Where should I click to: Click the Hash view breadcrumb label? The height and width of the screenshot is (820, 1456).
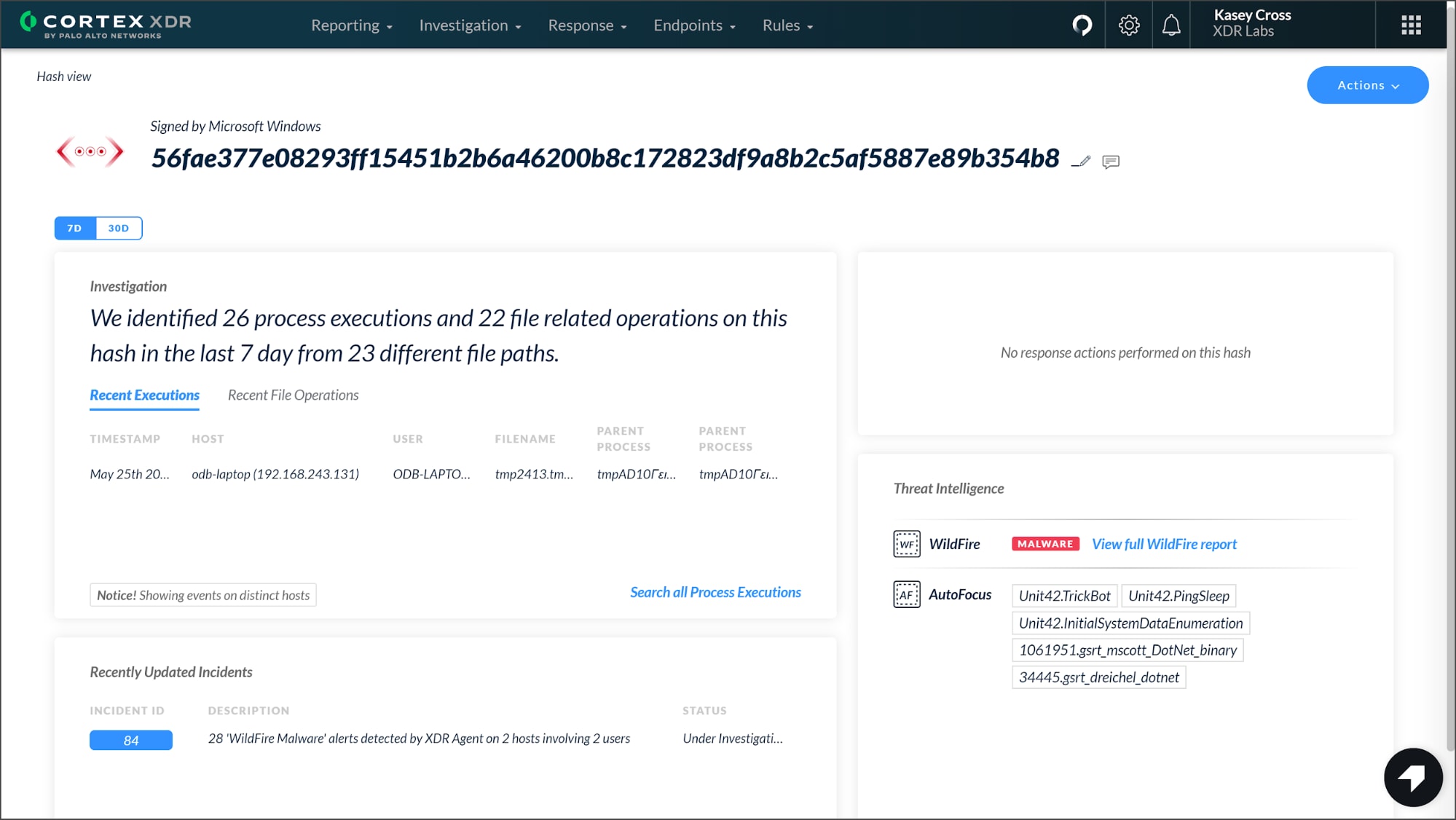pos(64,76)
